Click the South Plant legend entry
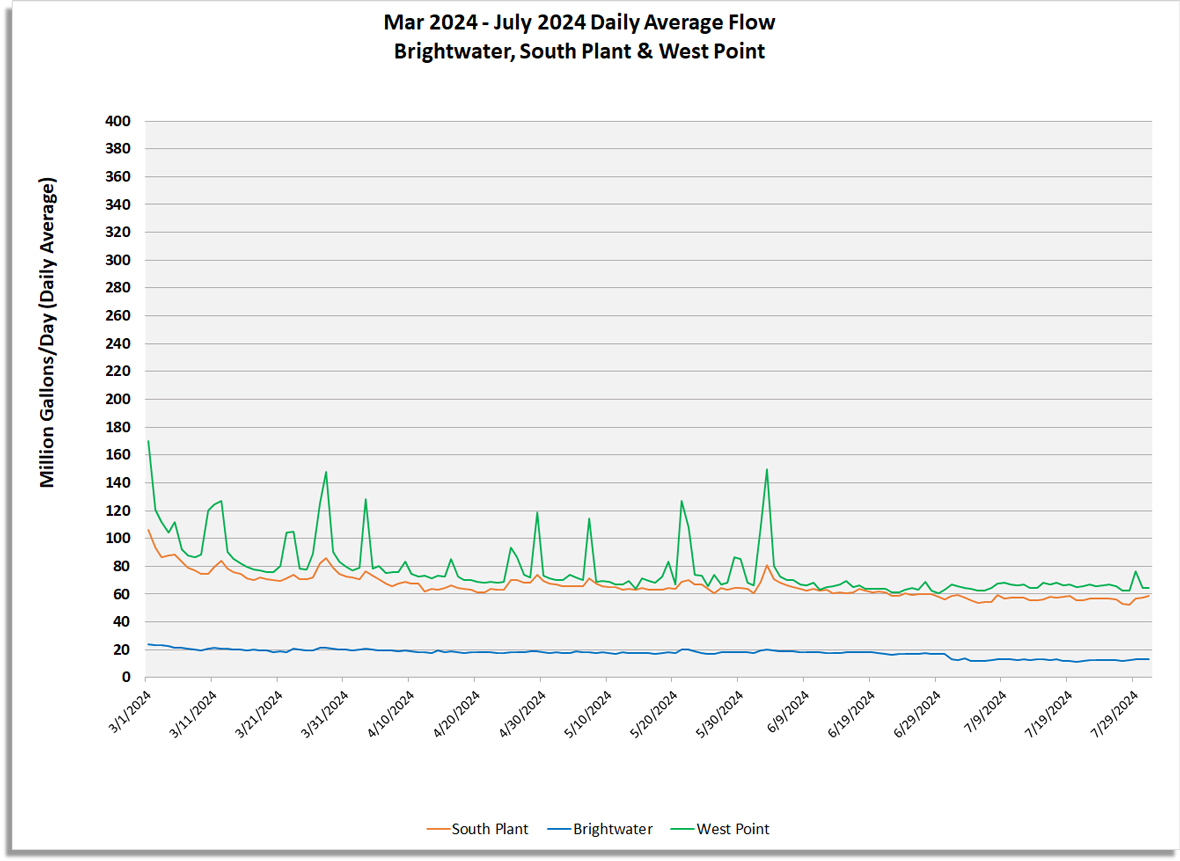The width and height of the screenshot is (1180, 861). 477,829
